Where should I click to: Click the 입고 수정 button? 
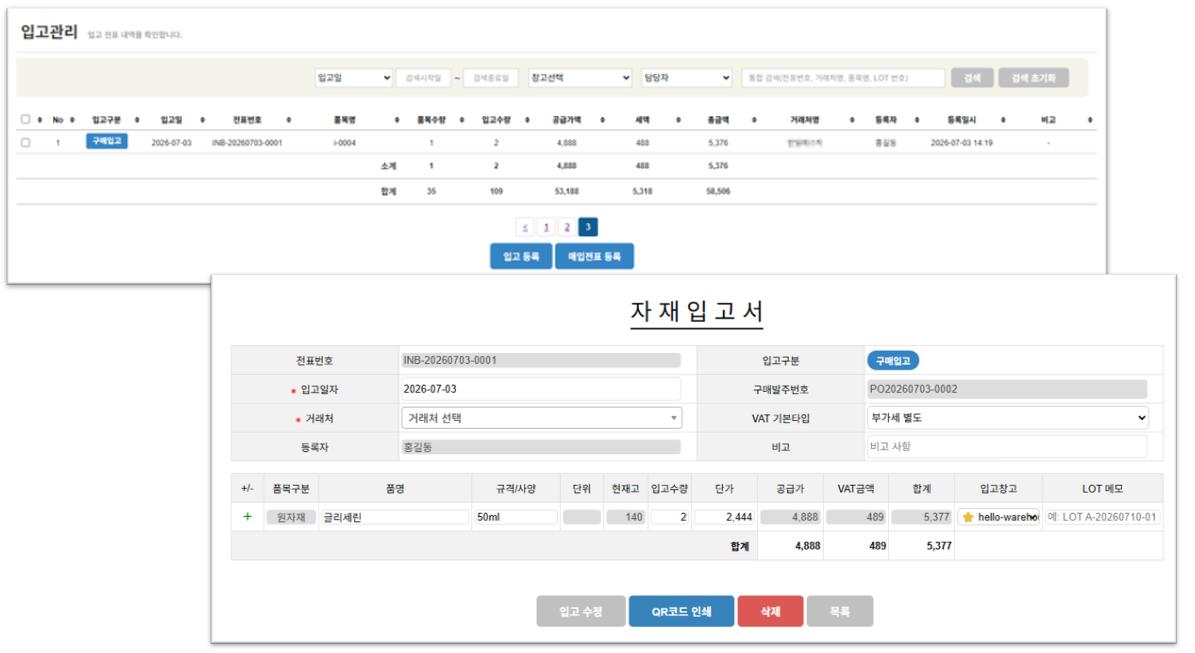click(581, 611)
